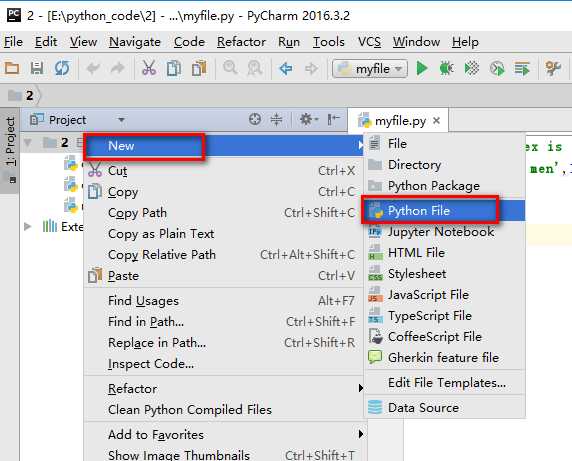Select Python File in New submenu
The image size is (572, 461).
tap(445, 210)
